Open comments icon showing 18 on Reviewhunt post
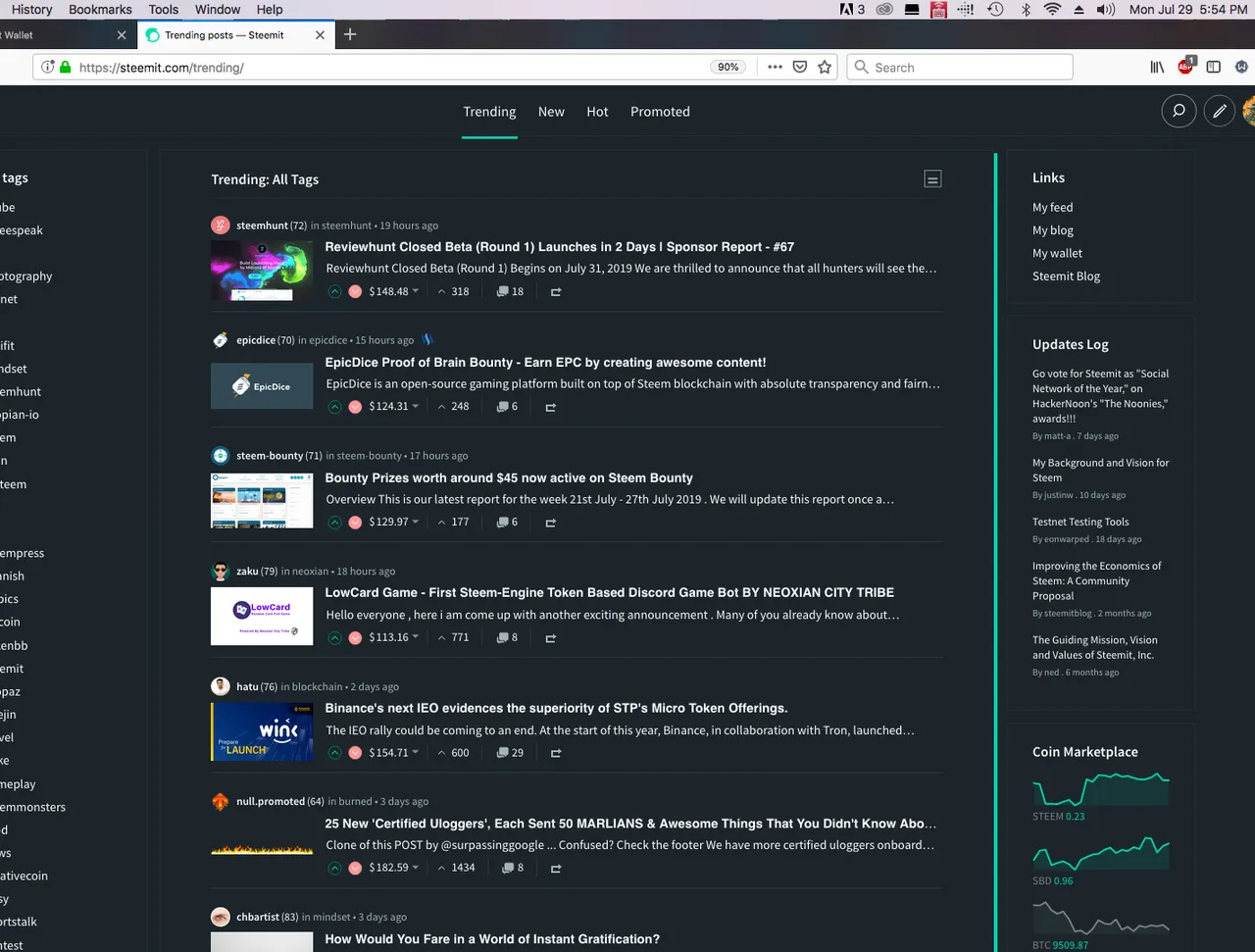The width and height of the screenshot is (1255, 952). [x=510, y=291]
